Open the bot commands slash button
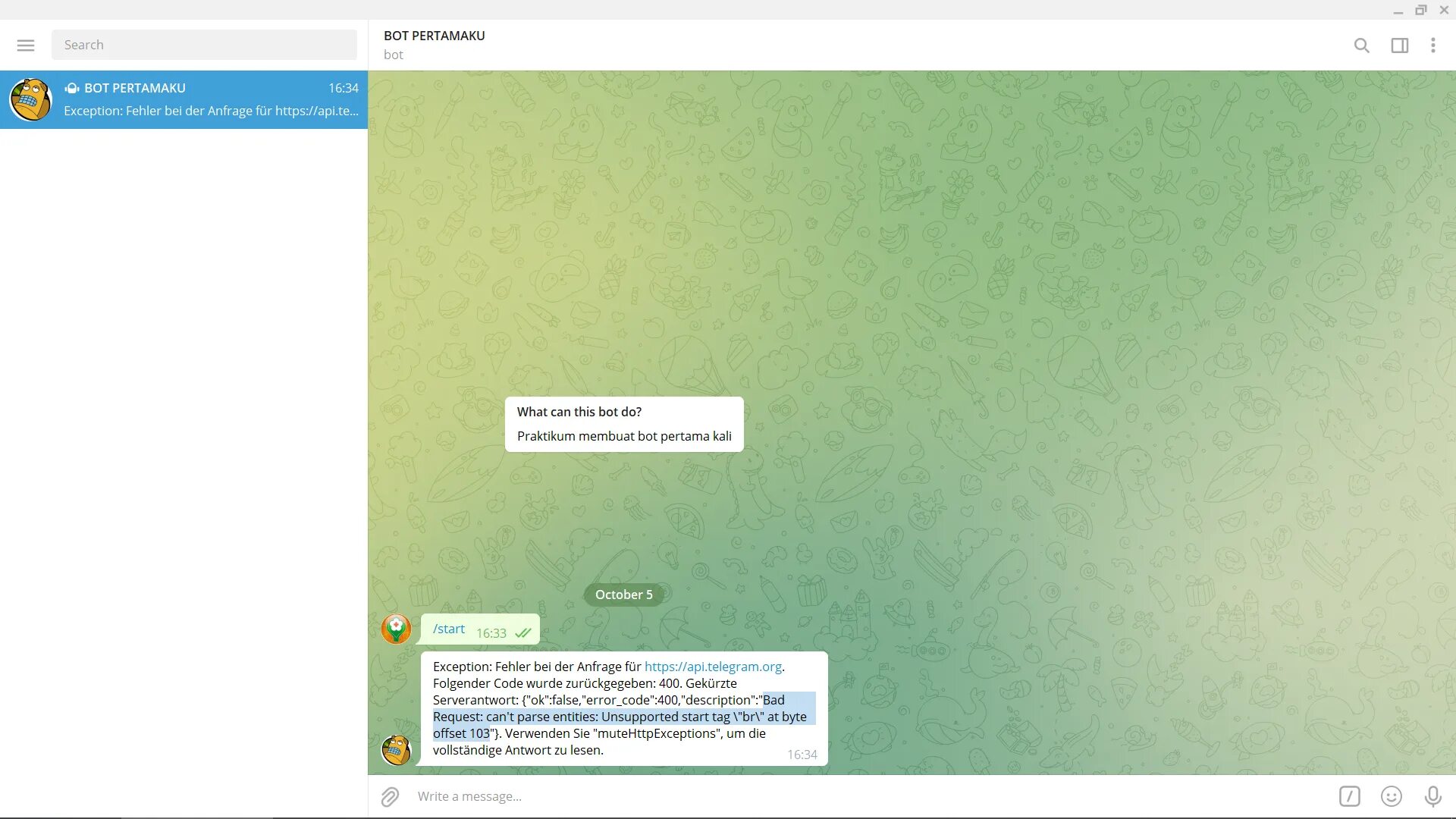The image size is (1456, 819). pos(1349,796)
